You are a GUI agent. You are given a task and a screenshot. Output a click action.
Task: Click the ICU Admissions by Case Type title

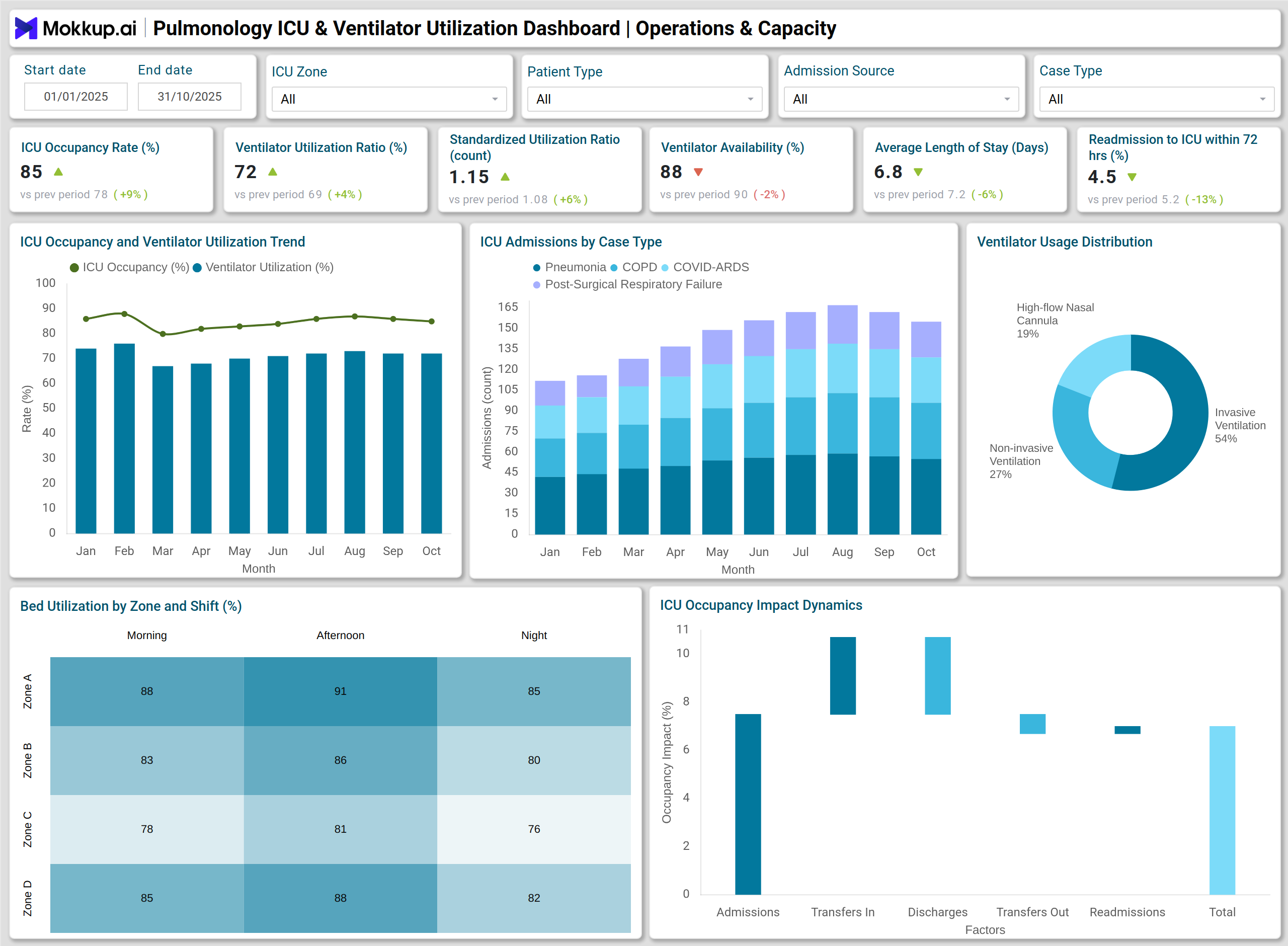(x=571, y=242)
